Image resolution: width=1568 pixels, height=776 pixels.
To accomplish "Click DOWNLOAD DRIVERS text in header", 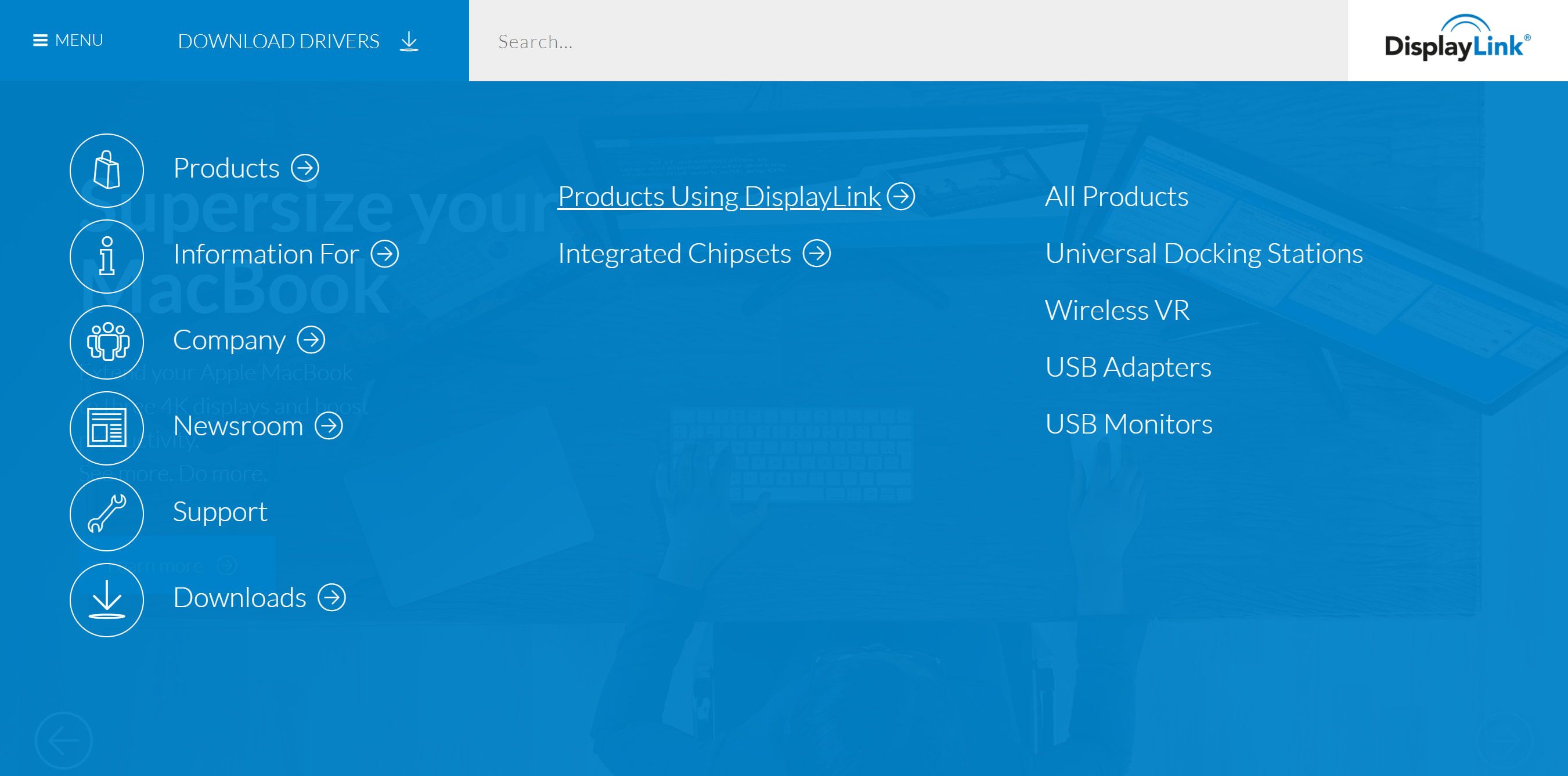I will tap(279, 41).
